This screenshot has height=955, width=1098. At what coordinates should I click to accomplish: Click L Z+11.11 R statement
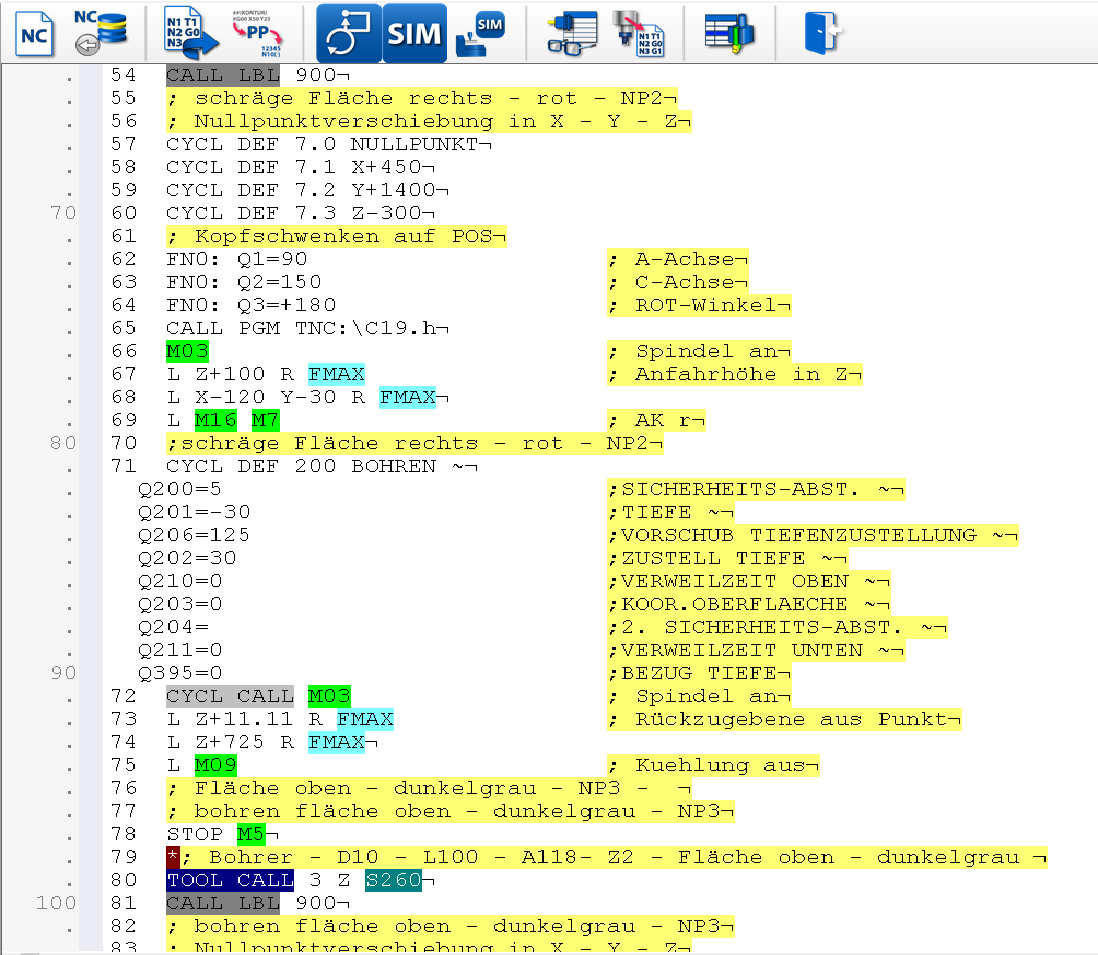coord(244,719)
